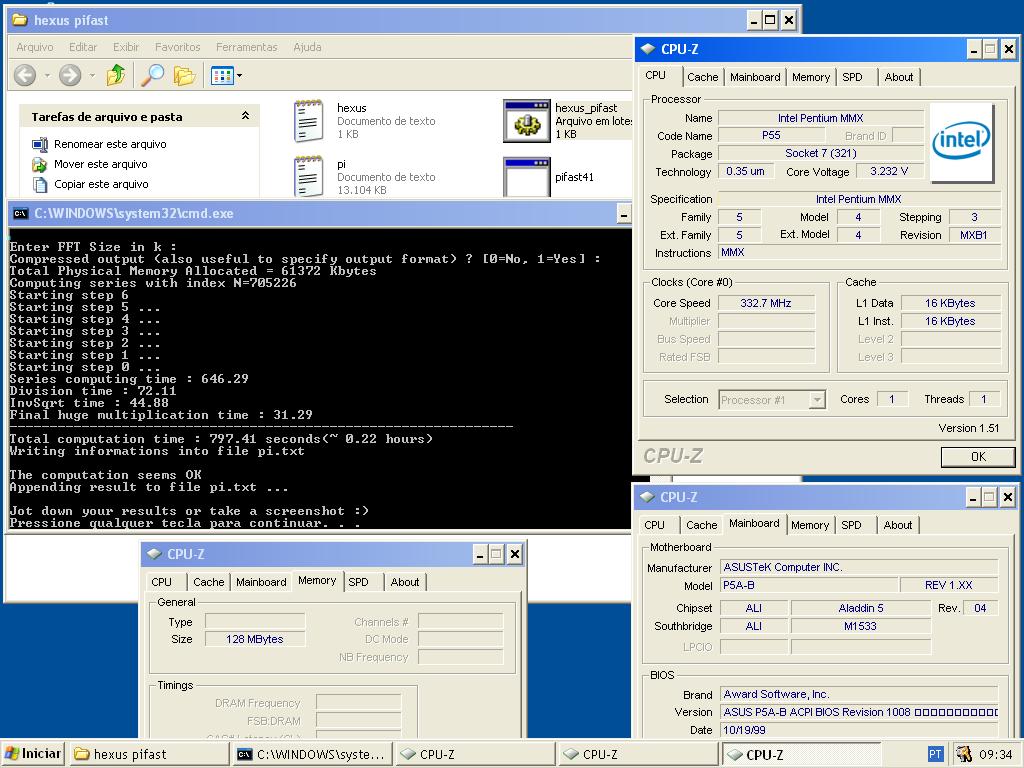
Task: Select the hexus_pifast batch file icon
Action: coord(526,121)
